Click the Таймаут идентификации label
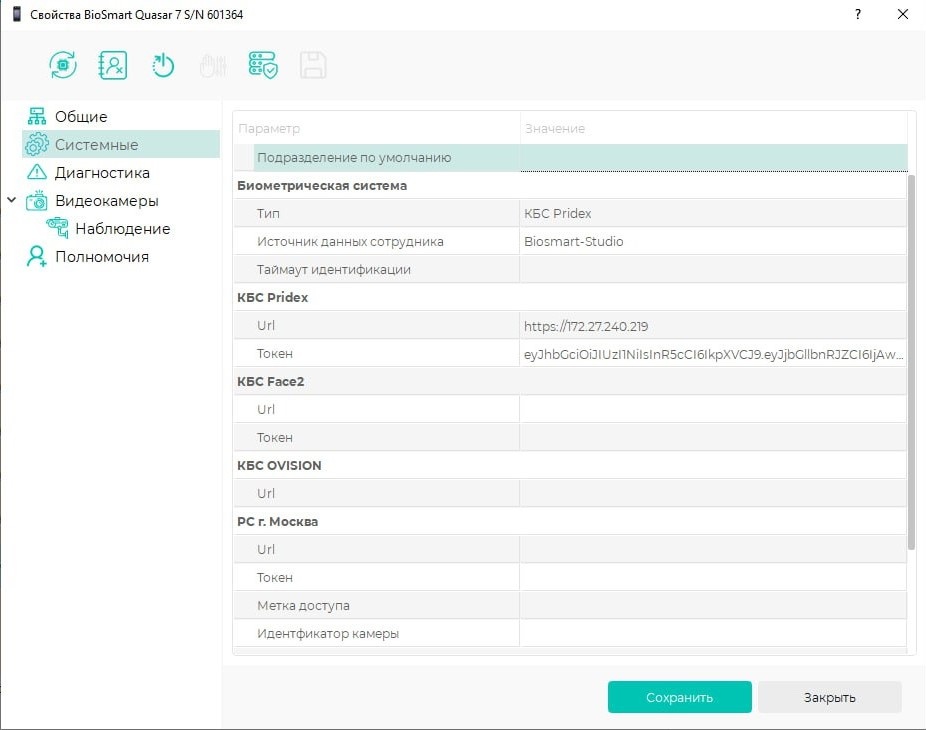This screenshot has height=730, width=926. [x=334, y=269]
